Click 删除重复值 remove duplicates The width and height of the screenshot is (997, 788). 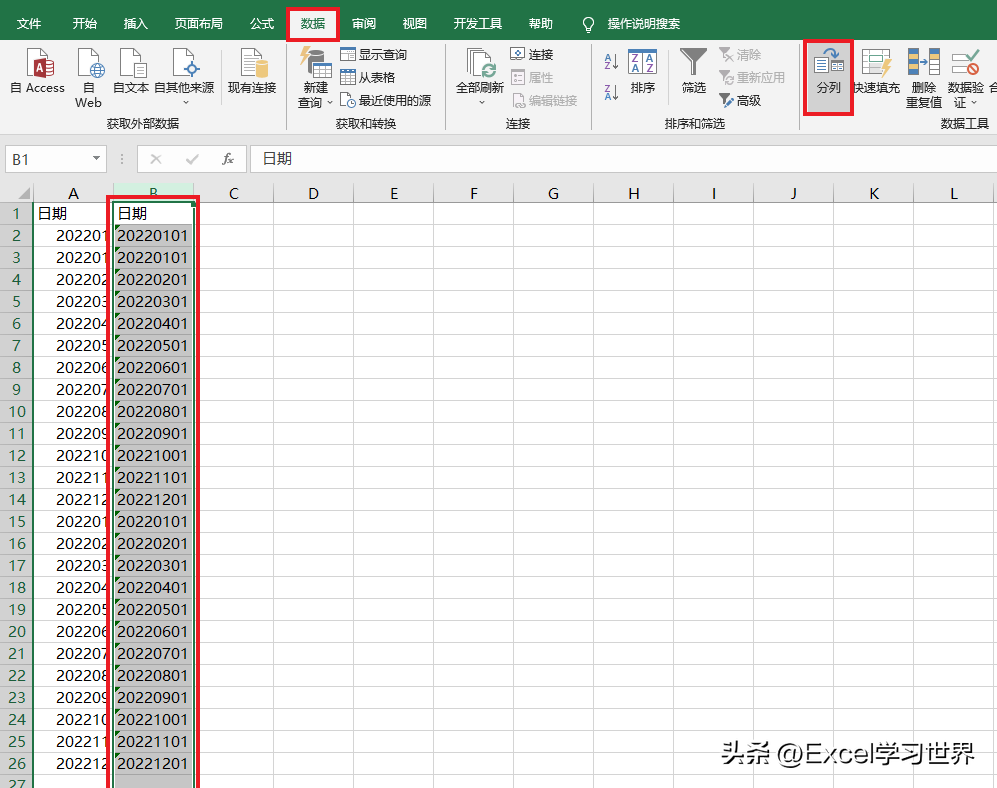[924, 78]
